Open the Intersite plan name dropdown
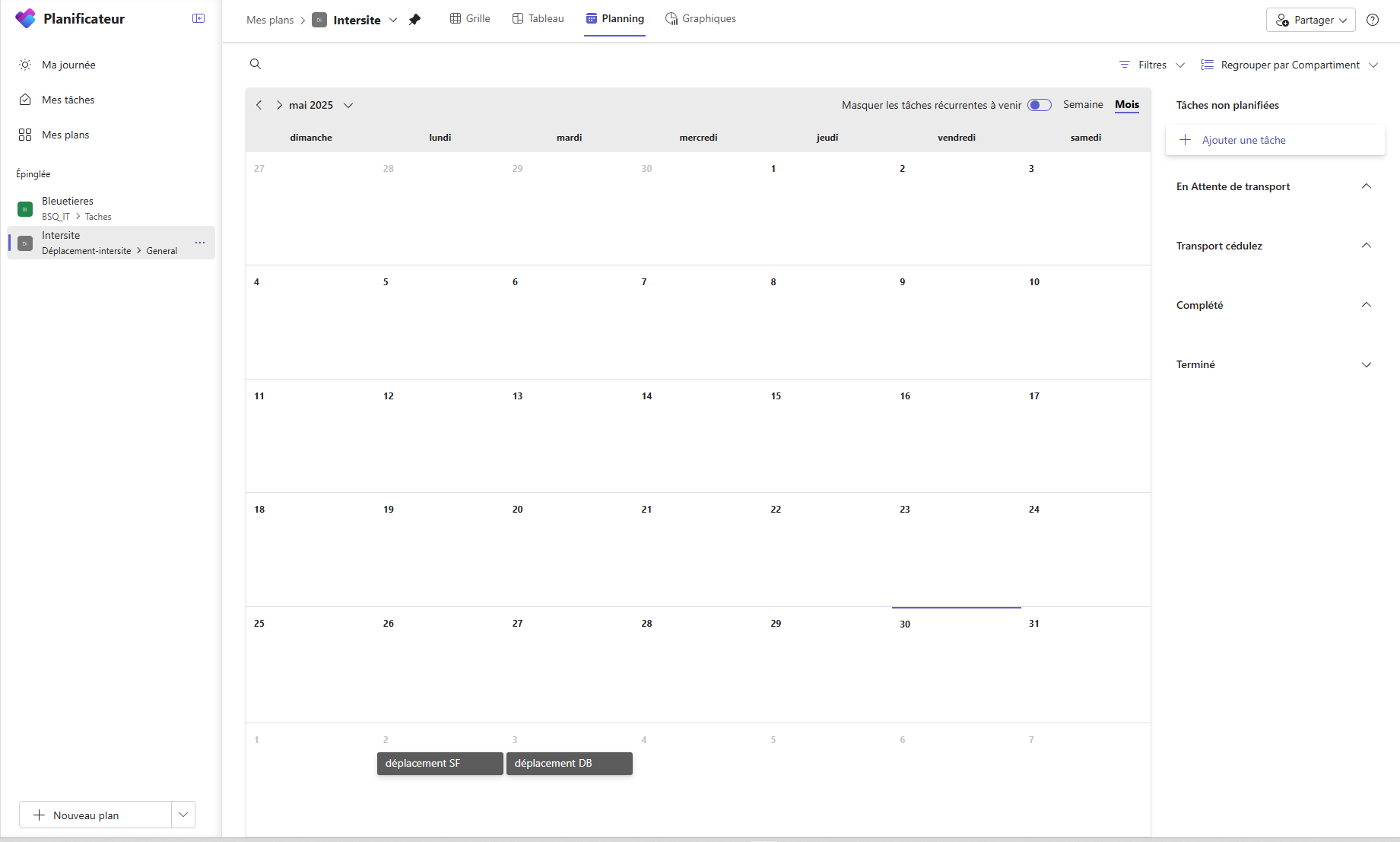The width and height of the screenshot is (1400, 842). 393,20
